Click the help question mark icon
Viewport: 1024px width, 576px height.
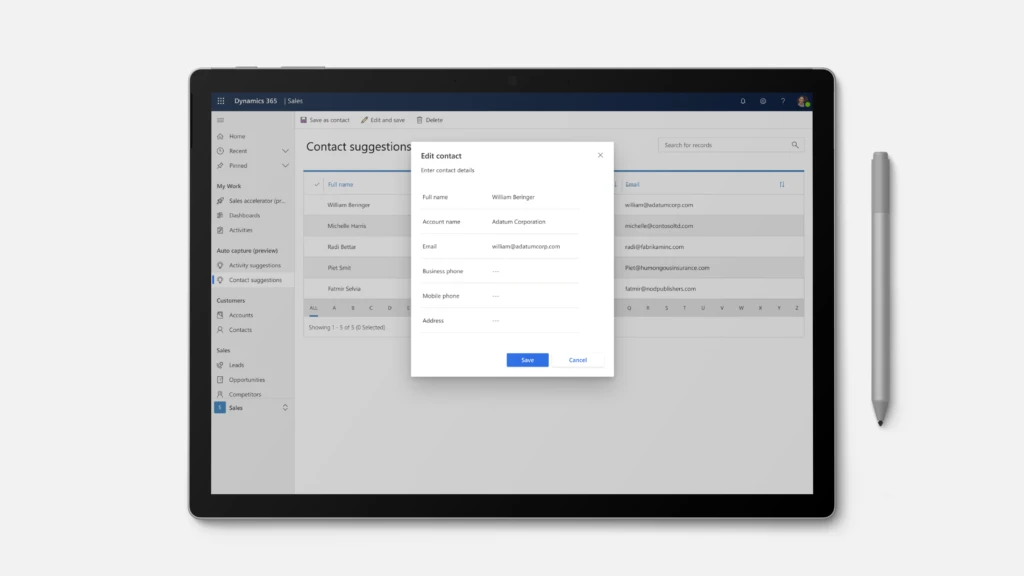point(783,101)
